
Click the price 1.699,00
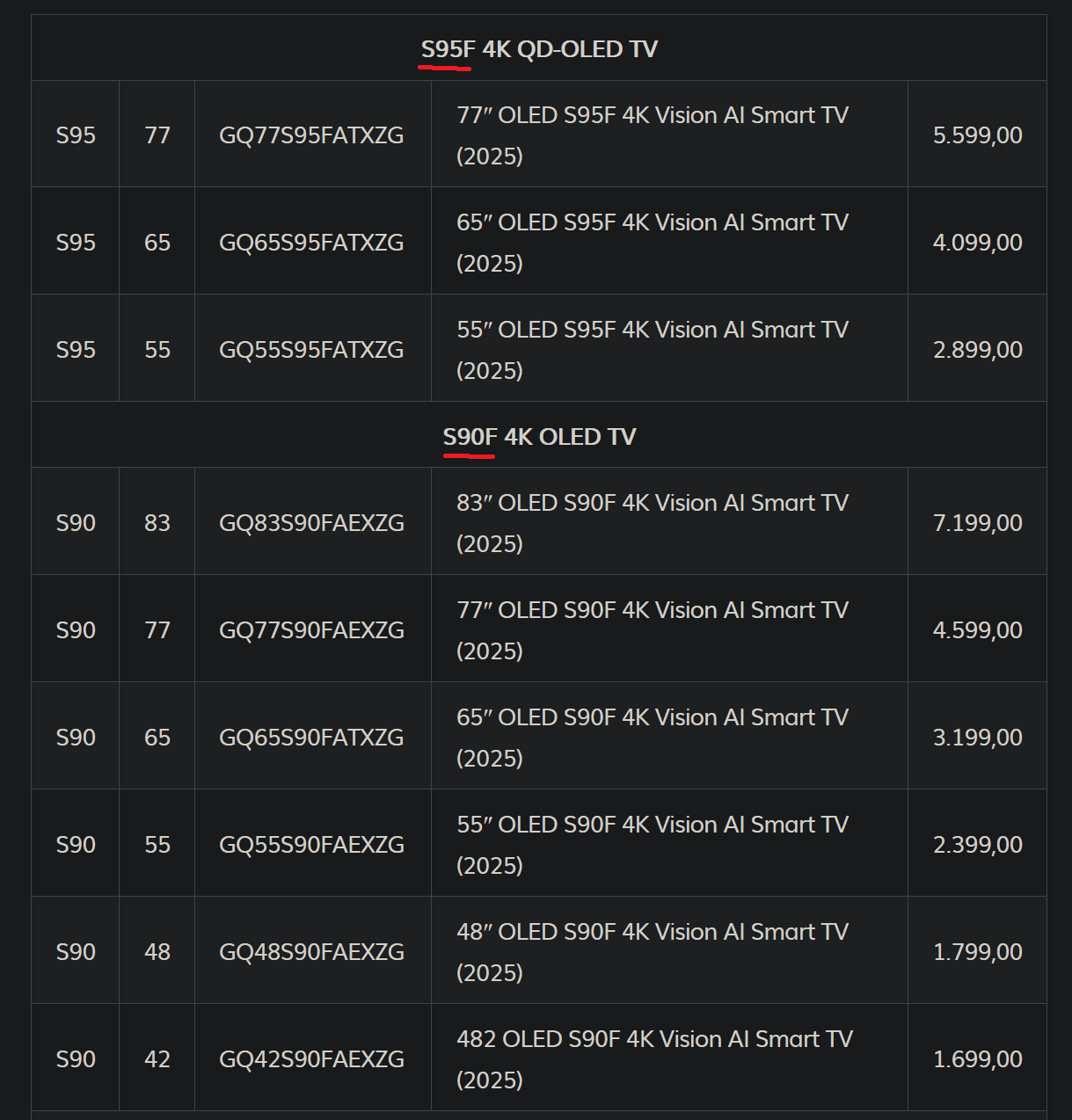977,1059
